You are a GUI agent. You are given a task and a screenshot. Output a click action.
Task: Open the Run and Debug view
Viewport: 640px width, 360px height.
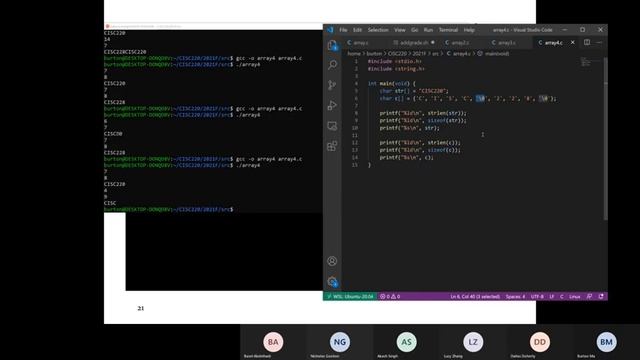tap(332, 105)
